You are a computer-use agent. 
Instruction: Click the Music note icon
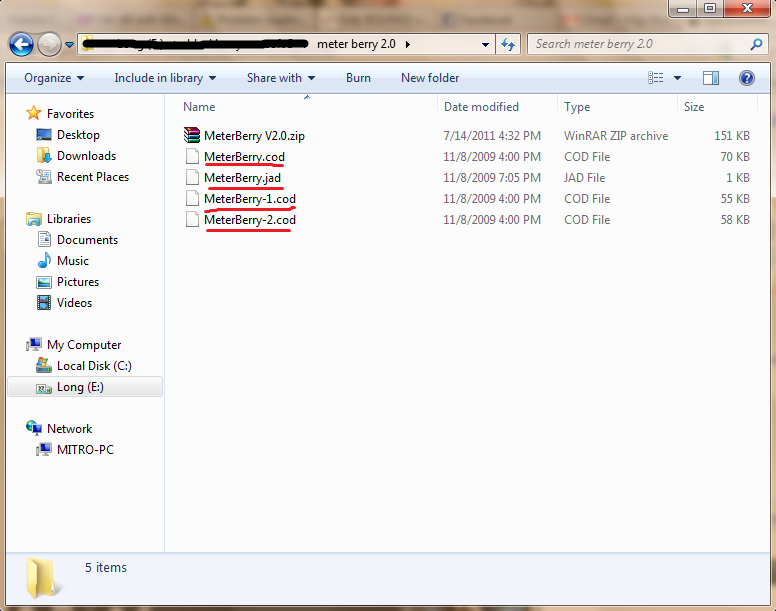[x=44, y=260]
